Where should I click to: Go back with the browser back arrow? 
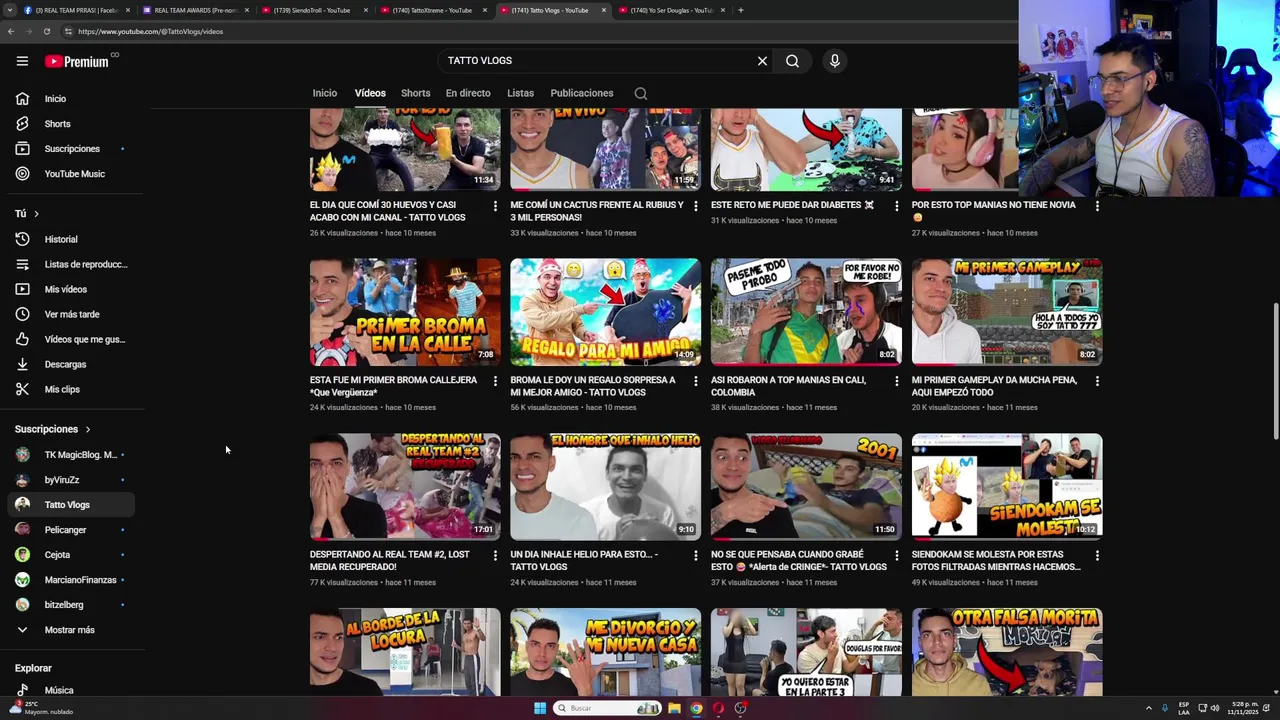point(10,31)
